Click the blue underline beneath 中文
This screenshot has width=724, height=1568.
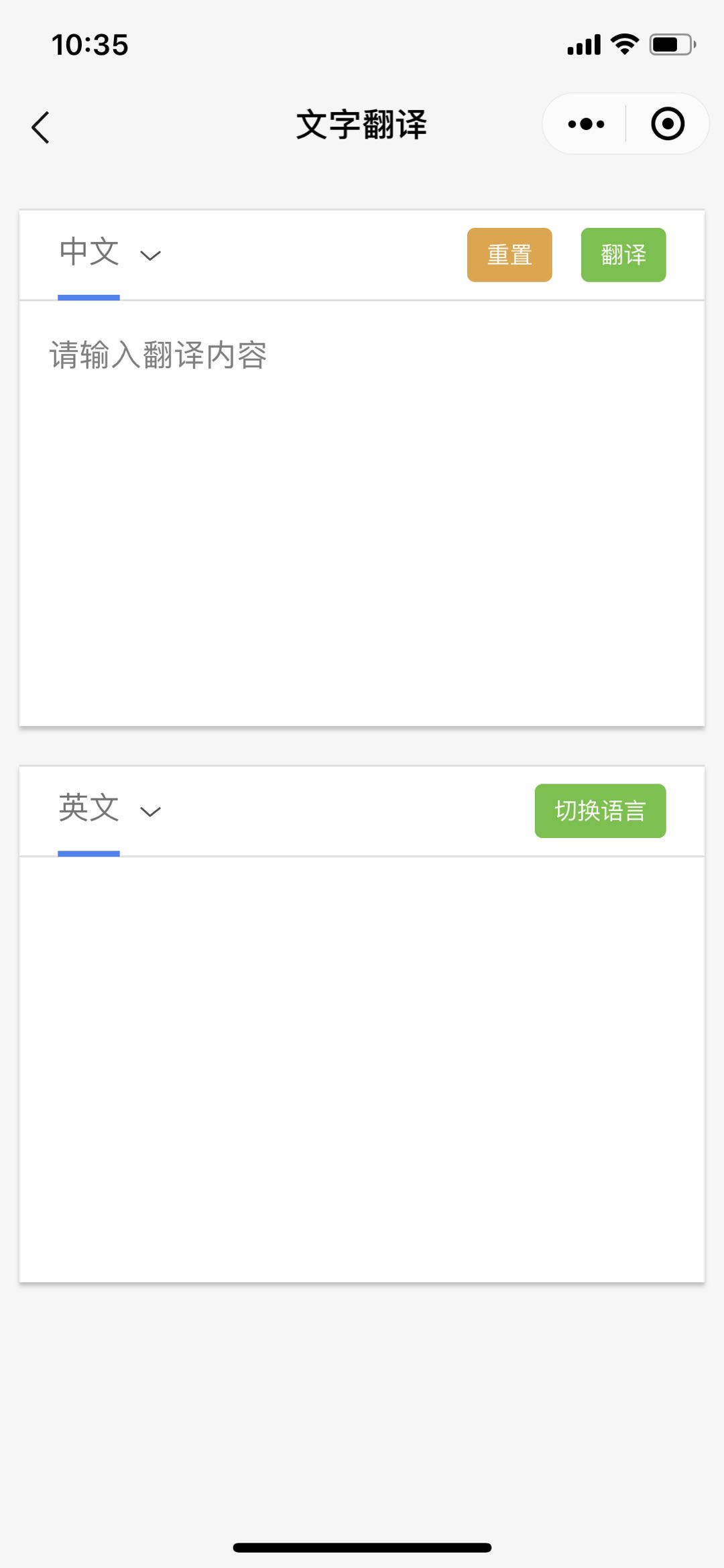[88, 298]
